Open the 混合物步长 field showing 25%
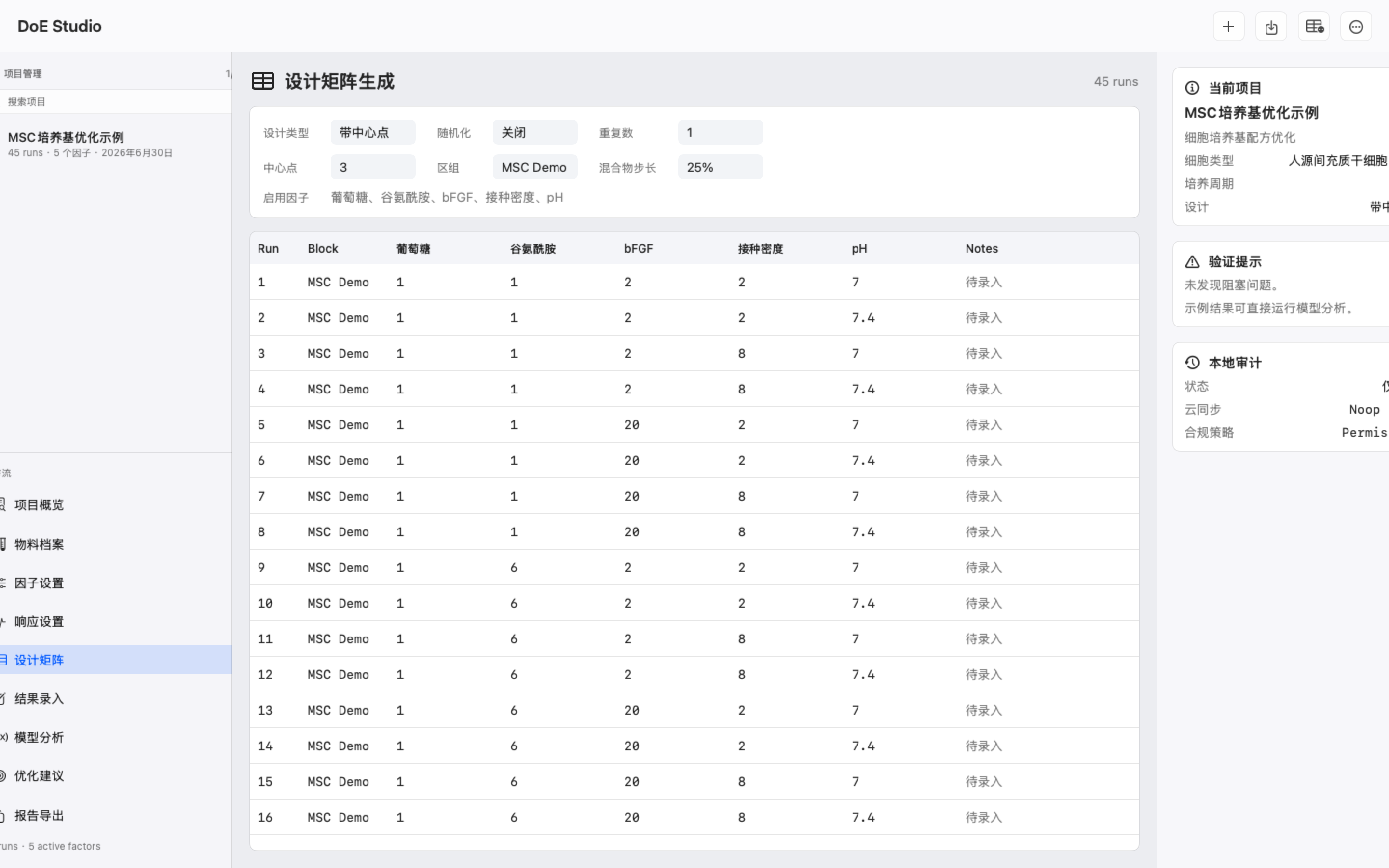Viewport: 1389px width, 868px height. (x=720, y=167)
